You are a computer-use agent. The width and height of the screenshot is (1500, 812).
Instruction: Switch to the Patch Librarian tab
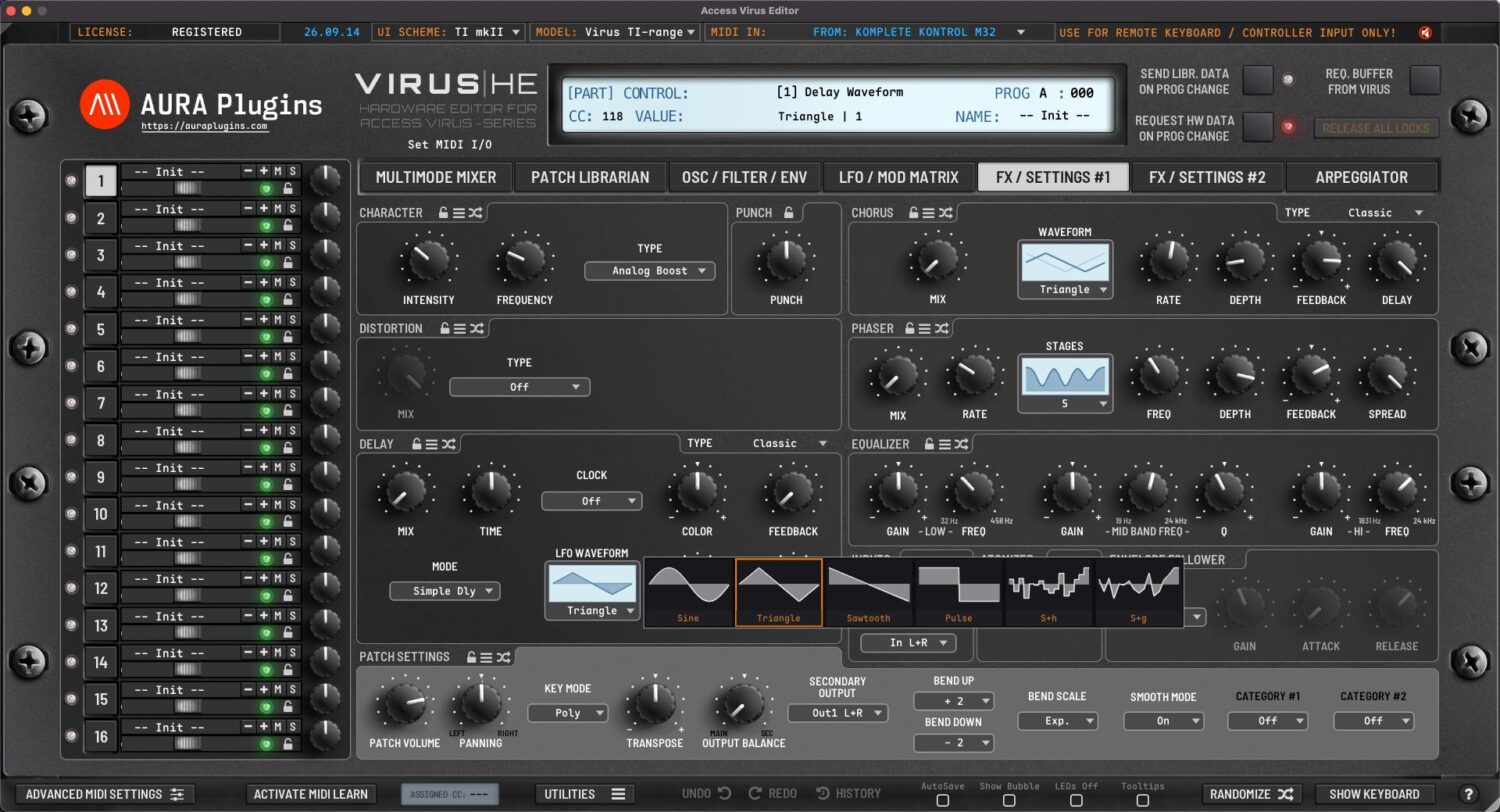[590, 177]
